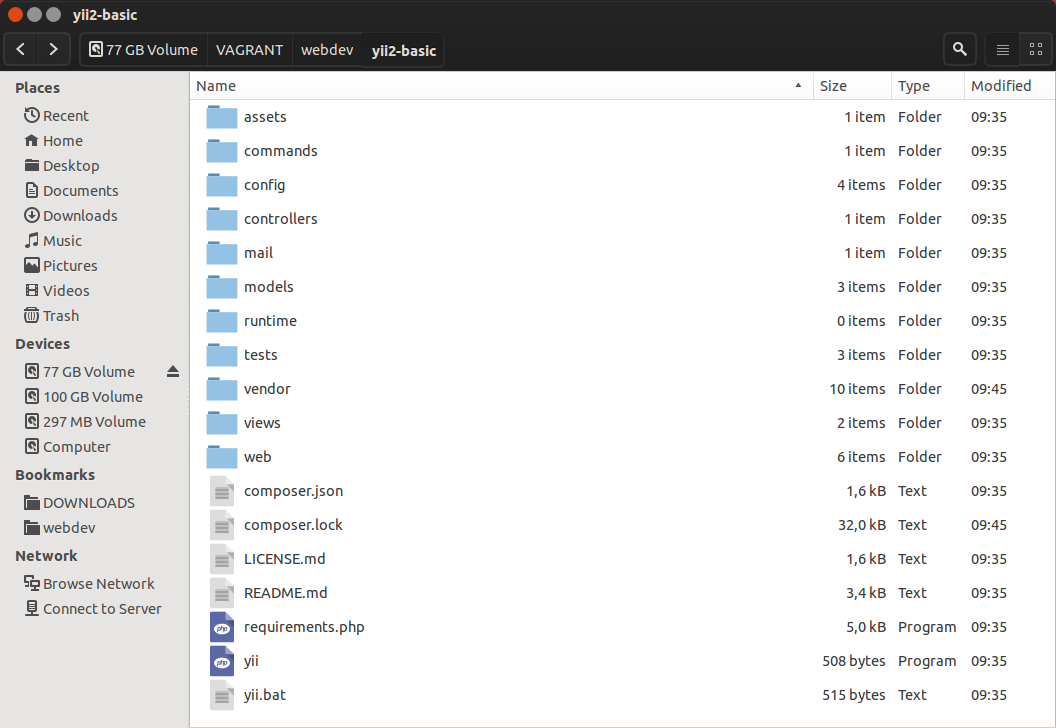Screen dimensions: 1056x728
Task: Open Trash in the sidebar
Action: (x=60, y=316)
